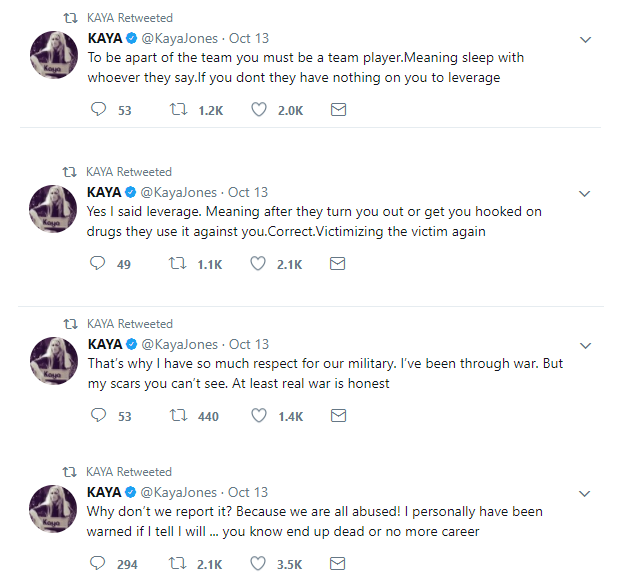Viewport: 632px width, 583px height.
Task: Reply to the 'Yes I said leverage' tweet
Action: 97,264
